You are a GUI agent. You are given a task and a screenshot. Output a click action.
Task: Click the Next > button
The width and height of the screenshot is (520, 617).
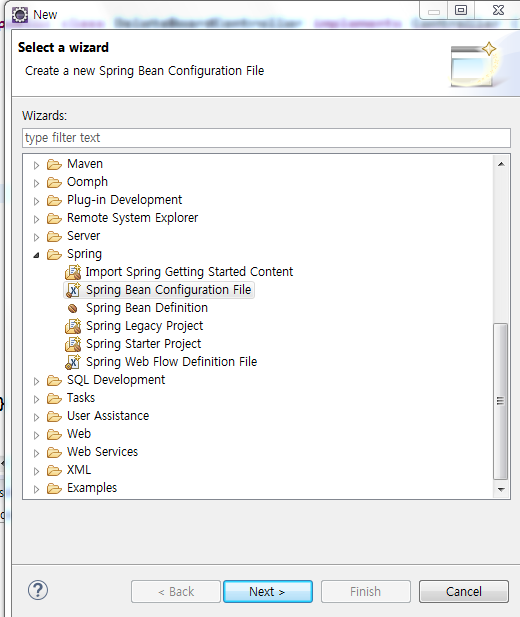tap(268, 591)
